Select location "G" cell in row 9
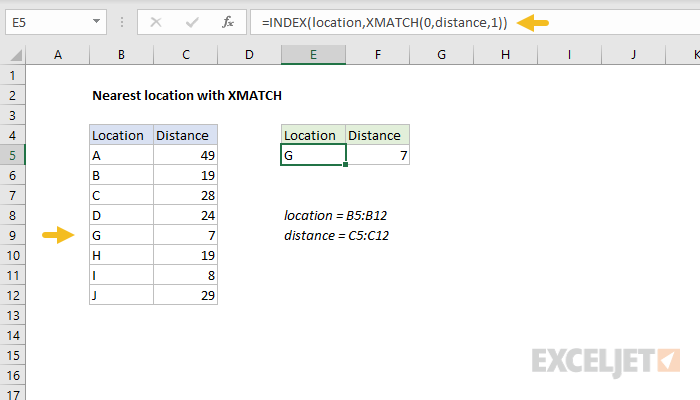The image size is (700, 400). [x=121, y=236]
